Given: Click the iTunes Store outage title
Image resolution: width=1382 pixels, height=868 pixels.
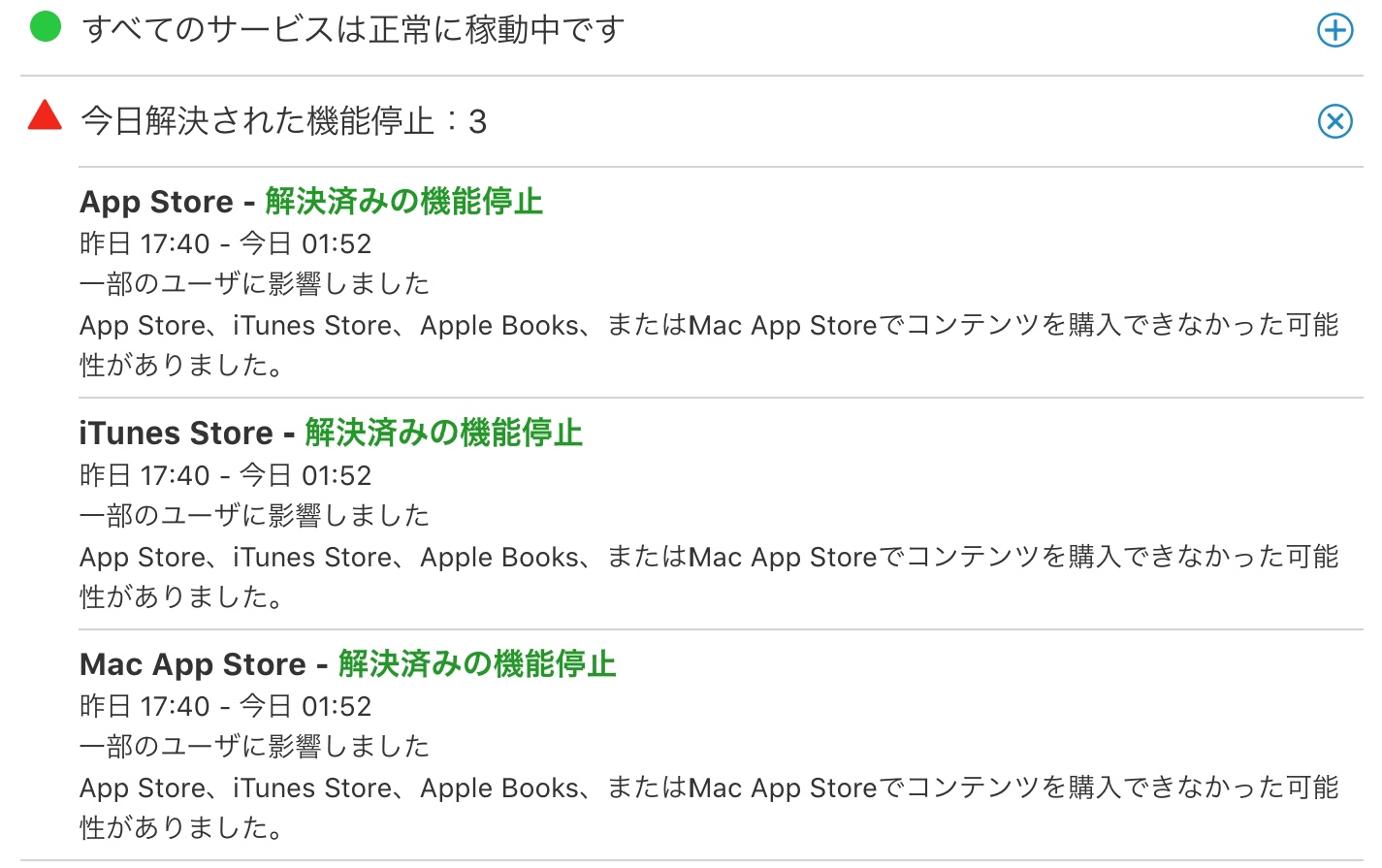Looking at the screenshot, I should pyautogui.click(x=176, y=433).
